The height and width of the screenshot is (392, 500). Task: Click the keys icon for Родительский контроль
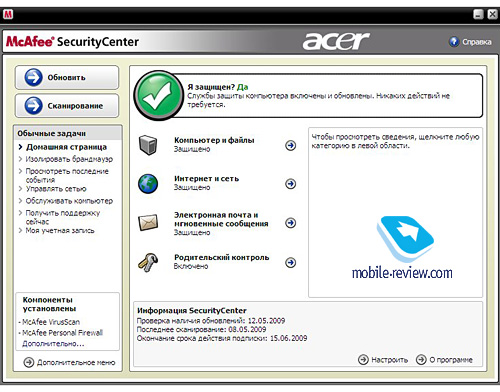tap(148, 262)
